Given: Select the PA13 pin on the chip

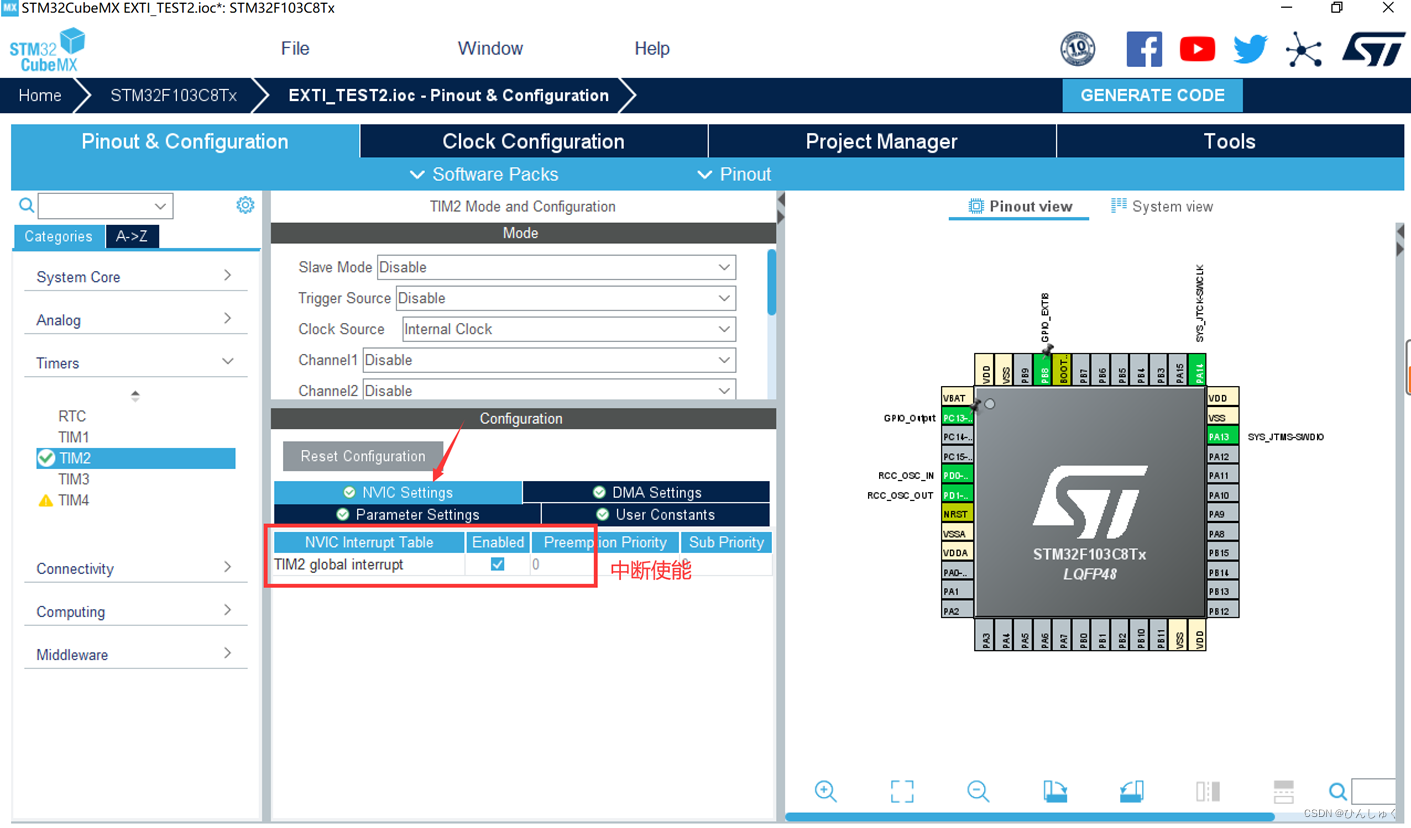Looking at the screenshot, I should [x=1224, y=436].
